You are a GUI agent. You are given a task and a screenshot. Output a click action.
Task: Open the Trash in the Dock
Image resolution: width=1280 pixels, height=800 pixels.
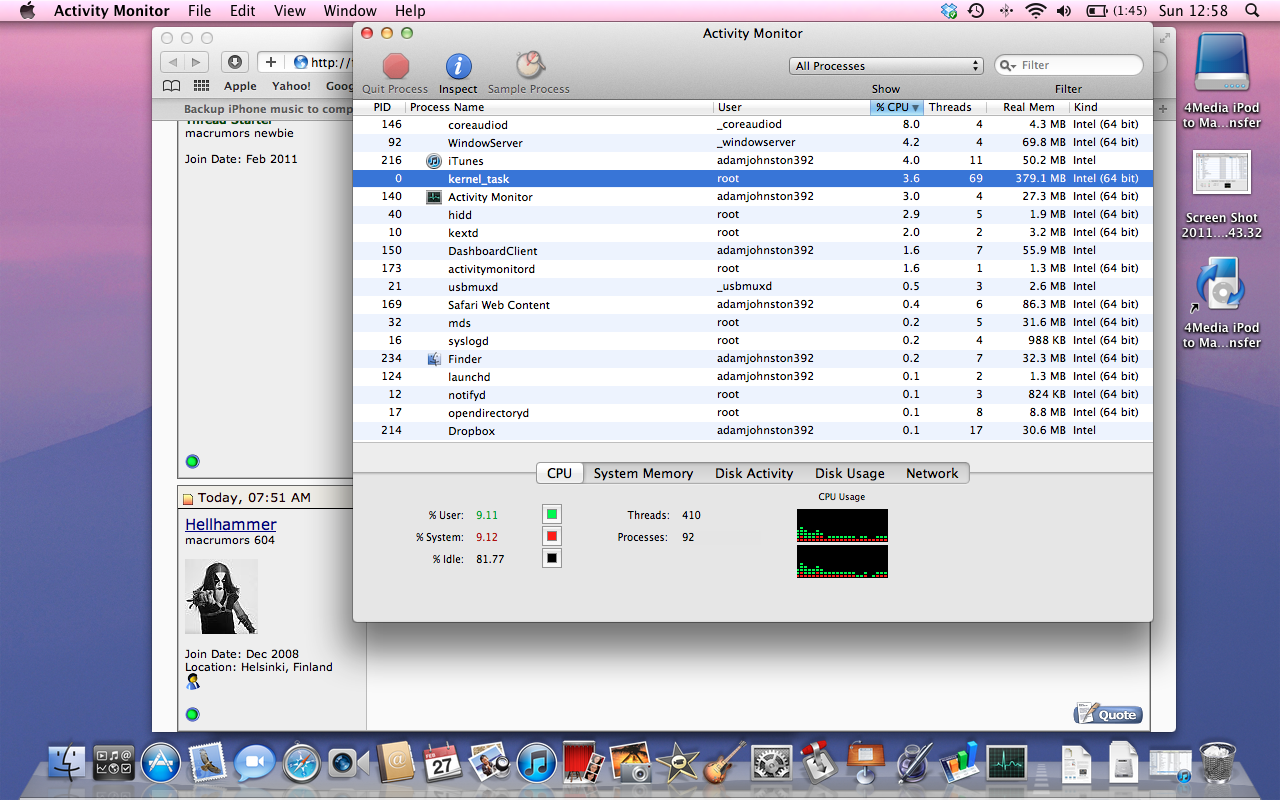tap(1217, 763)
